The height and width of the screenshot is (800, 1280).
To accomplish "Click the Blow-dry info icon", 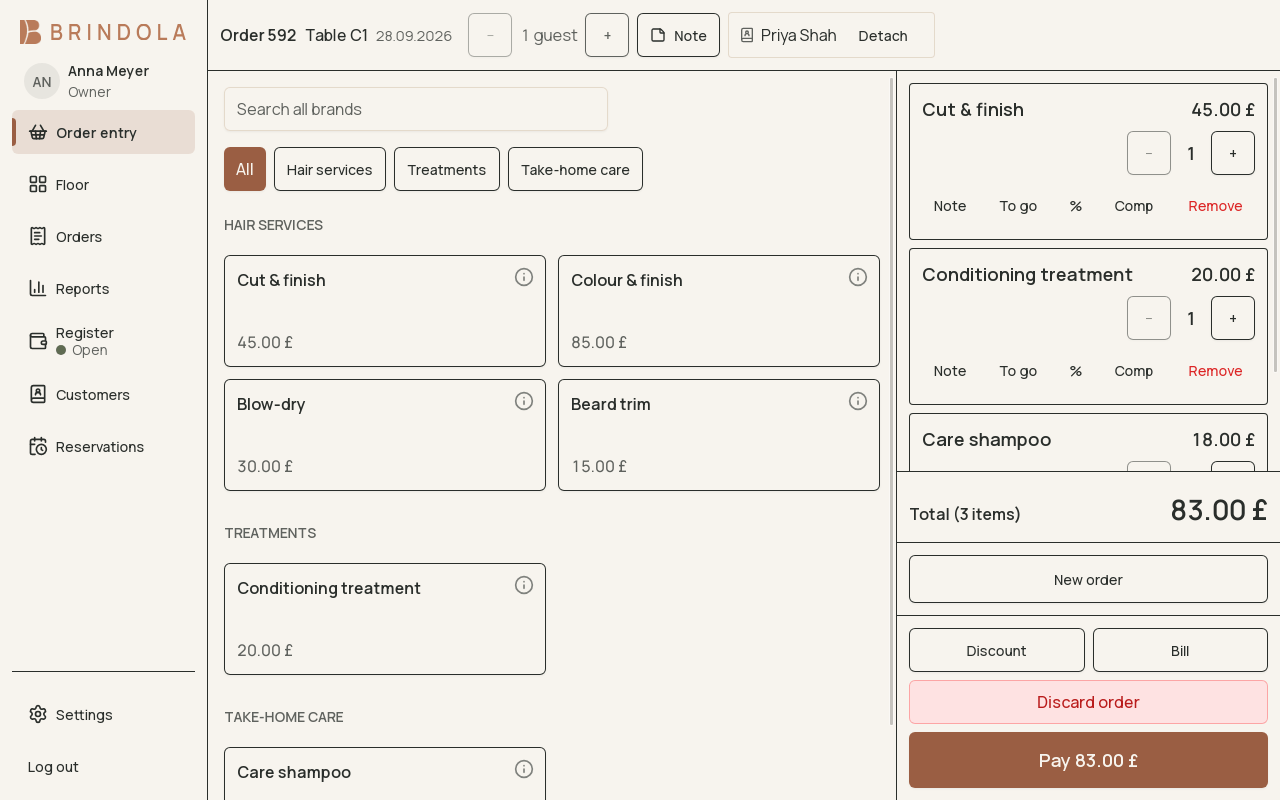I will pyautogui.click(x=524, y=401).
